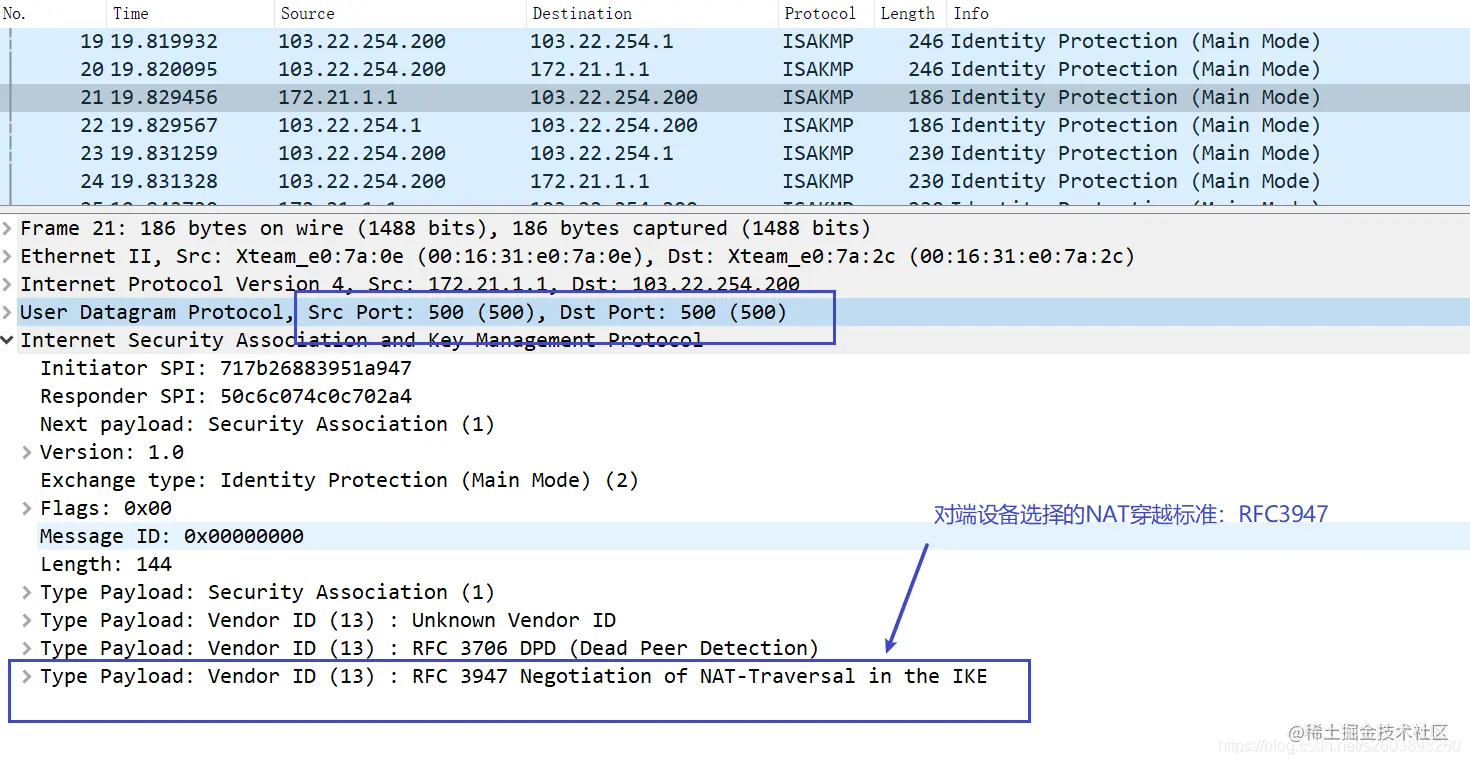Click source 103.22.254.200 in packet 23 row
This screenshot has width=1470, height=764.
pos(362,153)
